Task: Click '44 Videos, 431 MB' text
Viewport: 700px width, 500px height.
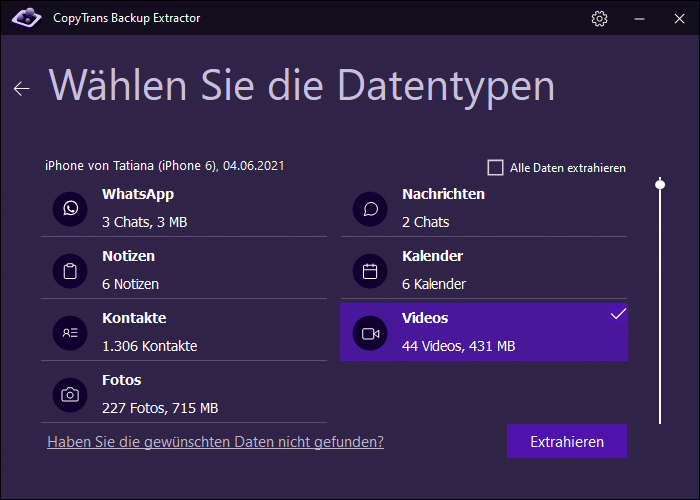Action: [x=458, y=346]
